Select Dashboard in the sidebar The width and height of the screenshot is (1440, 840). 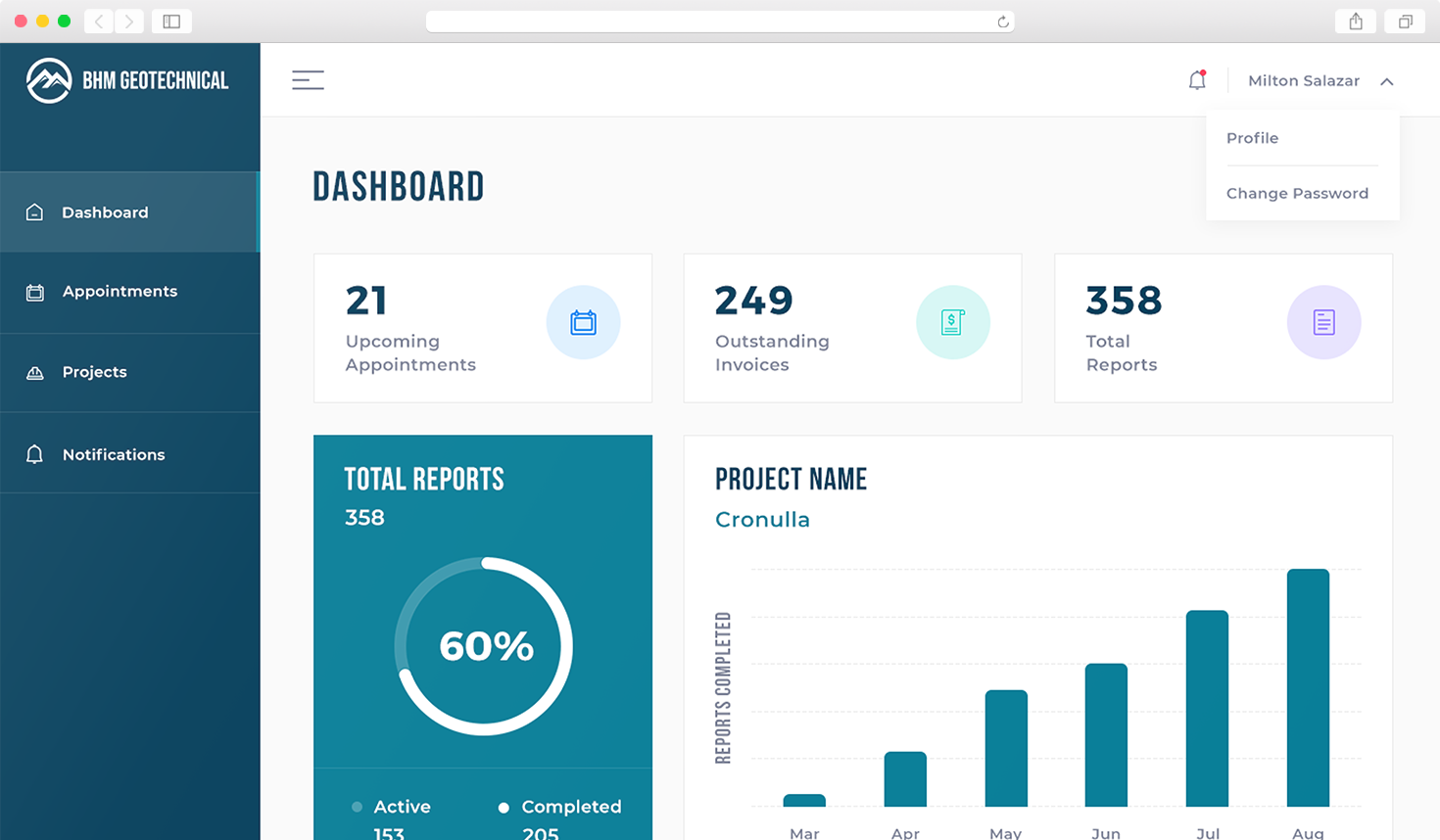[x=105, y=212]
